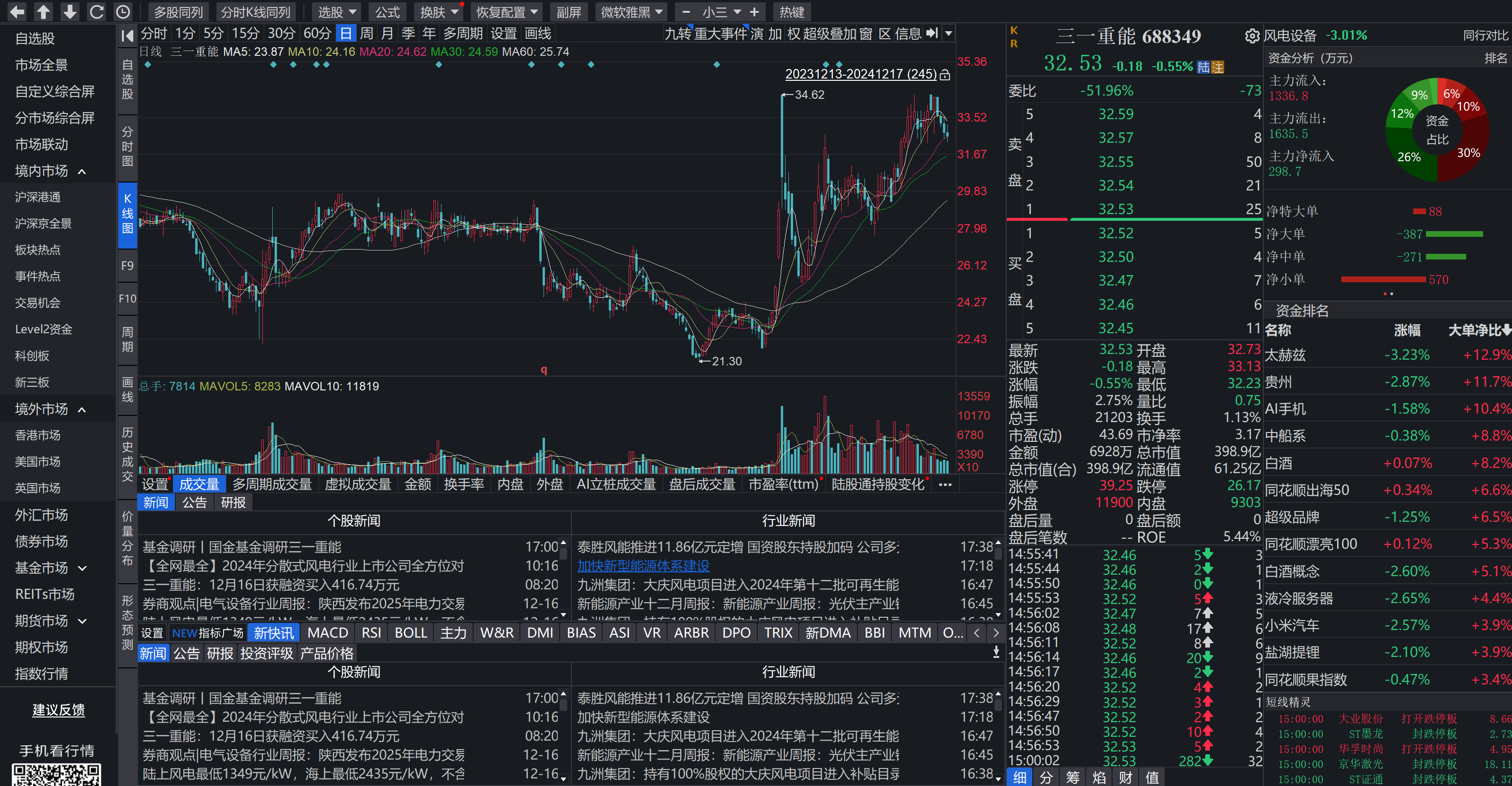Open history list via the clock icon
The image size is (1512, 786).
[123, 12]
